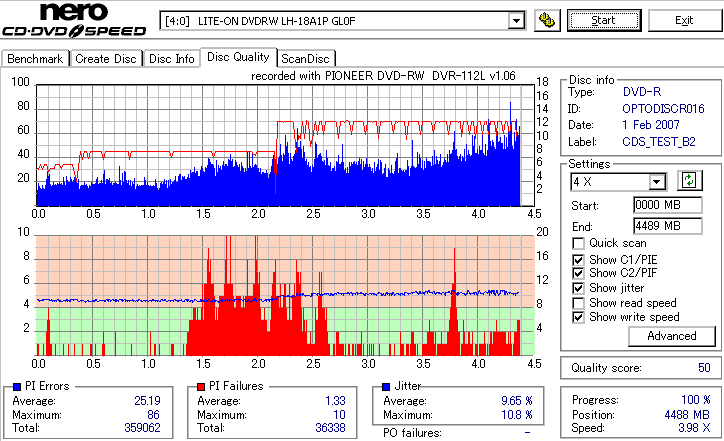Click the PO failures label
This screenshot has height=441, width=724.
412,433
